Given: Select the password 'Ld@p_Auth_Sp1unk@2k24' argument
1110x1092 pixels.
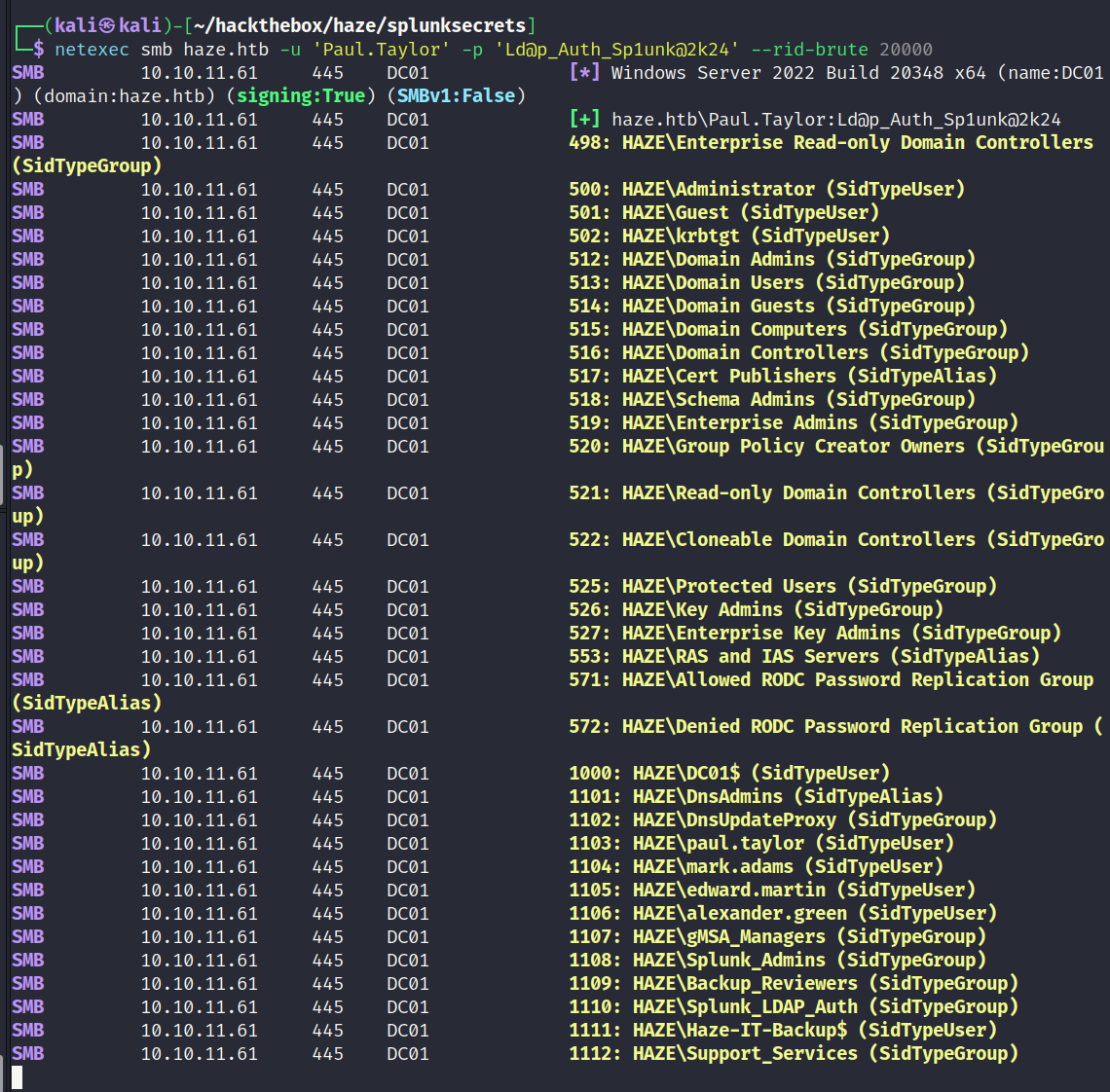Looking at the screenshot, I should coord(616,50).
